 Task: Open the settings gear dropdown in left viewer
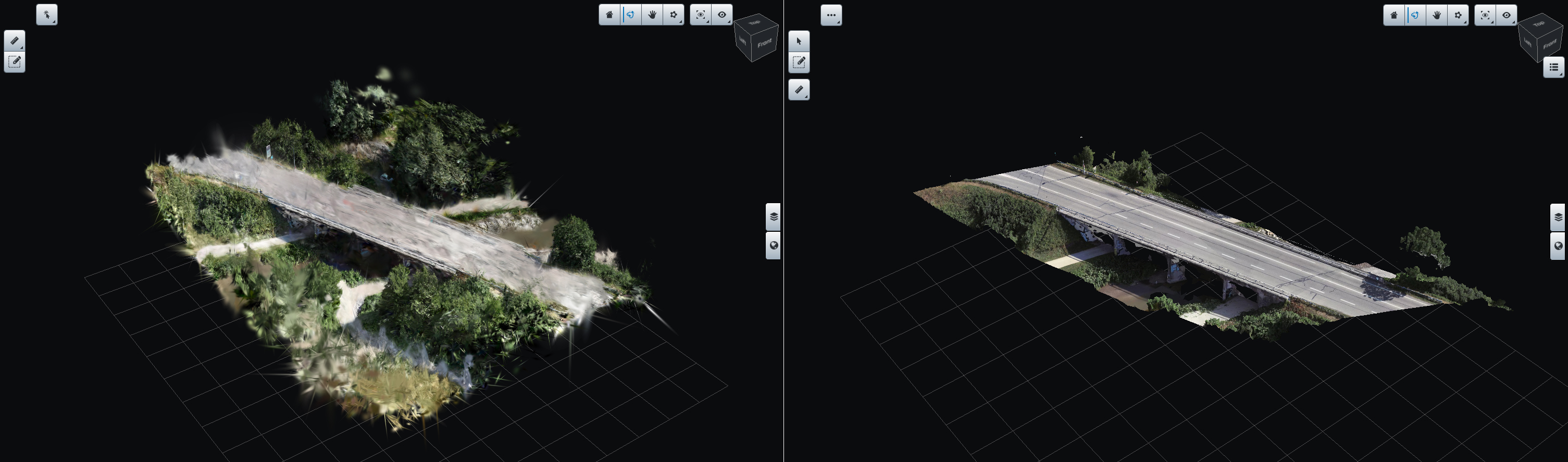pos(673,15)
